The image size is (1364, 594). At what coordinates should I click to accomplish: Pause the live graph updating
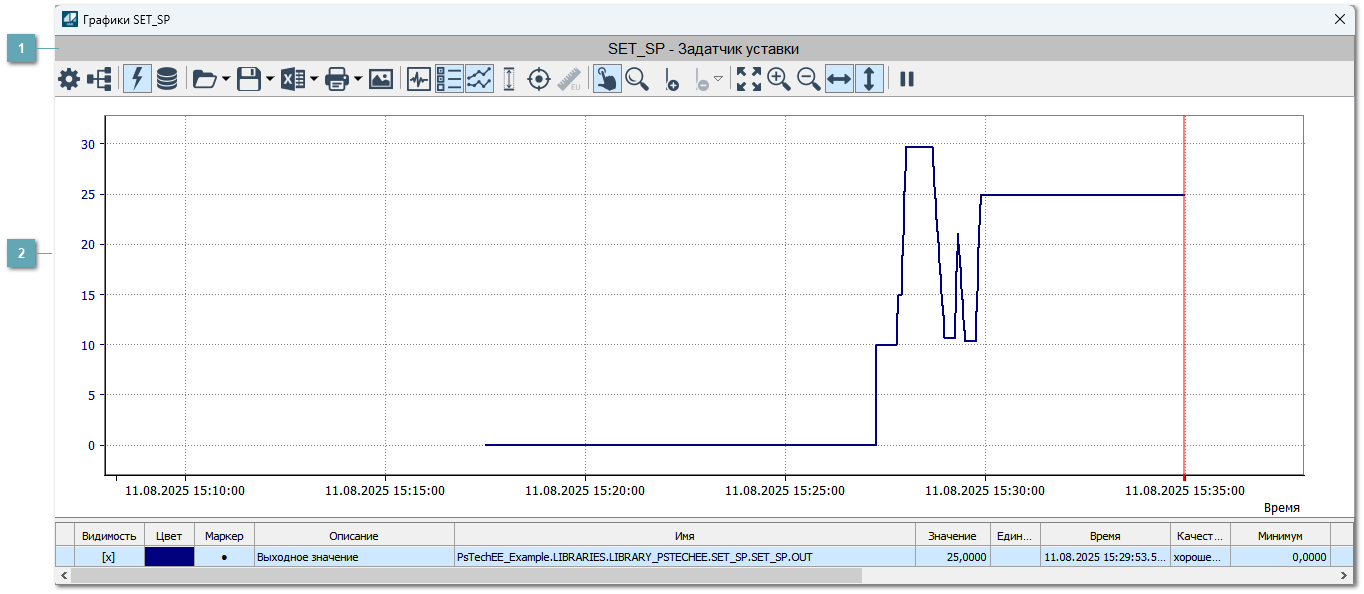click(x=907, y=80)
